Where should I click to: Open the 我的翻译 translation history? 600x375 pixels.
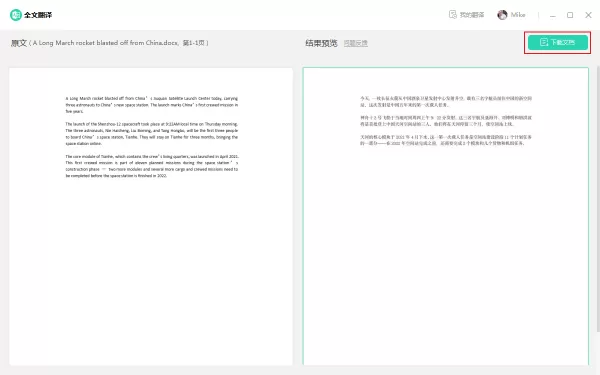tap(471, 15)
